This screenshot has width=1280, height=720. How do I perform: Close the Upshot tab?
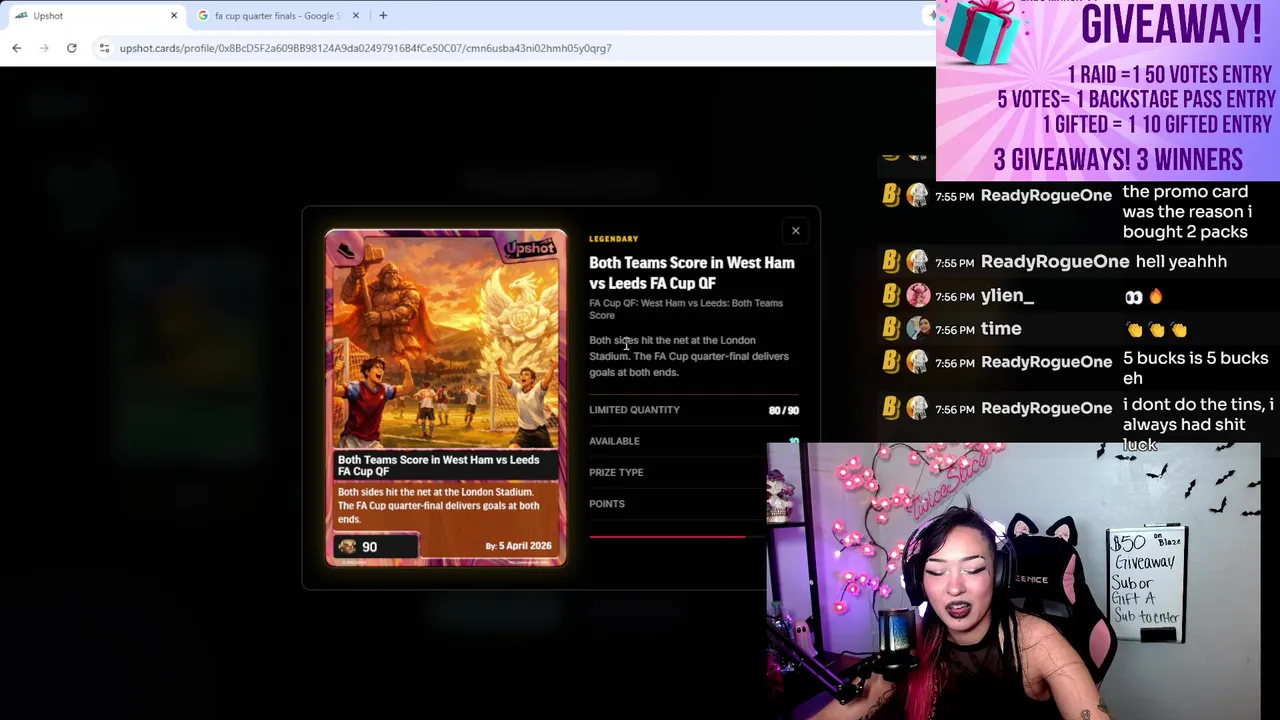click(x=173, y=15)
